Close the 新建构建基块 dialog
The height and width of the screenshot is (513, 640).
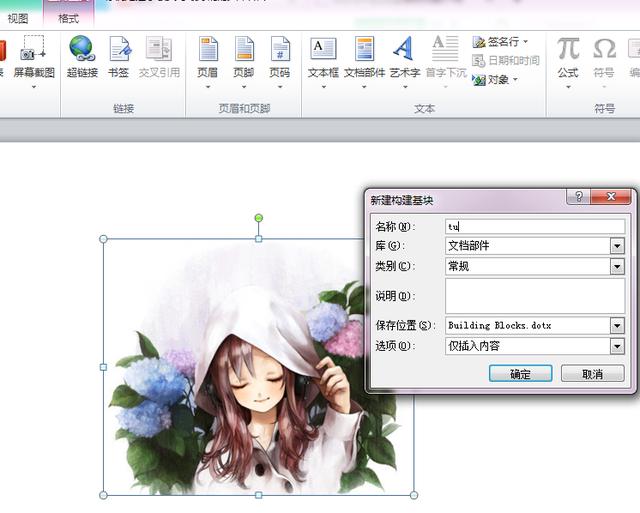611,196
